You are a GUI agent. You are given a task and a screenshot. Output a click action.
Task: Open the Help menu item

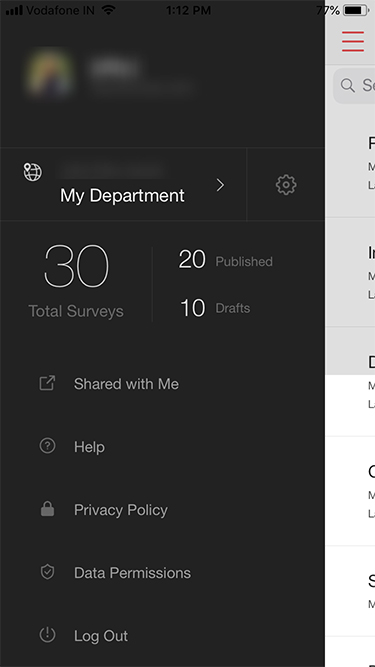tap(89, 447)
